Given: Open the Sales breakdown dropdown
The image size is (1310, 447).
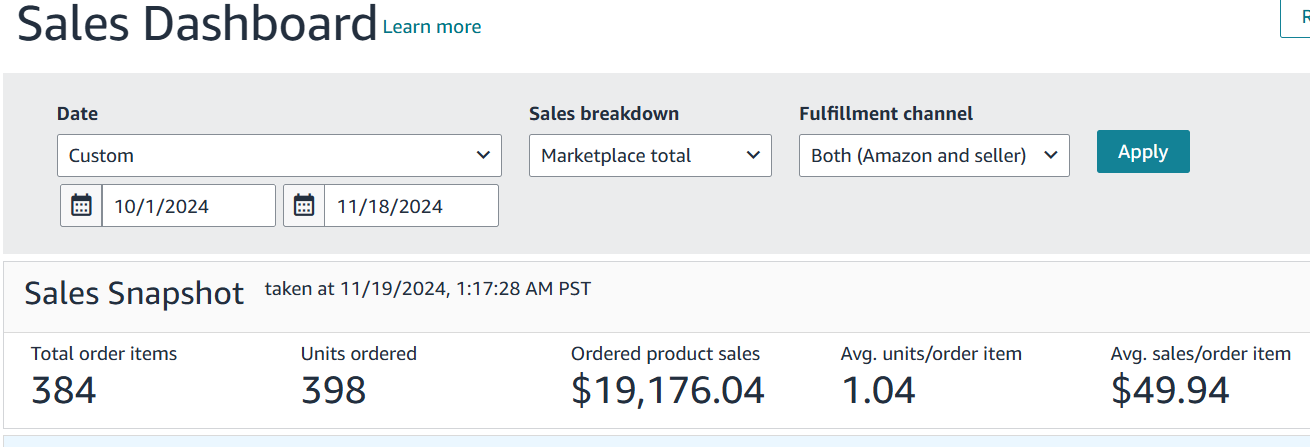Looking at the screenshot, I should point(650,155).
